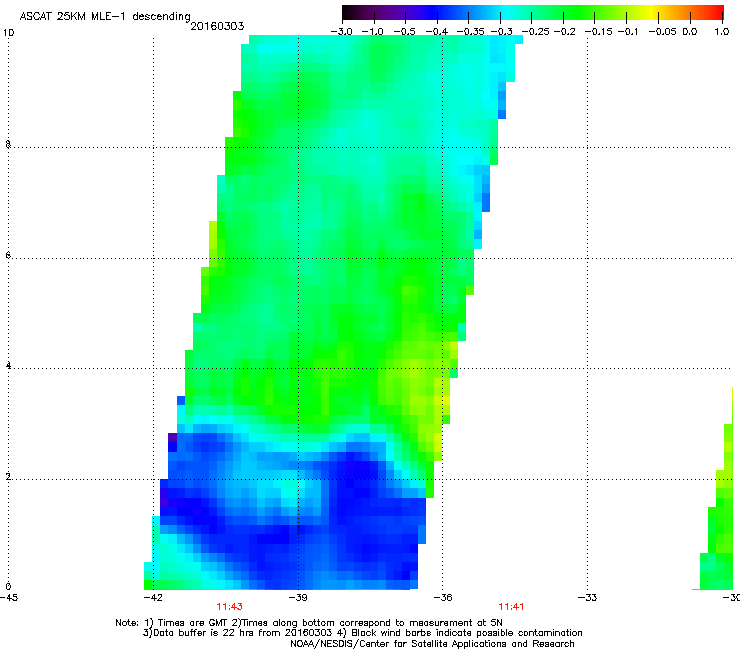Click the color bar label -1.0
Viewport: 740px width, 650px height.
click(x=372, y=32)
